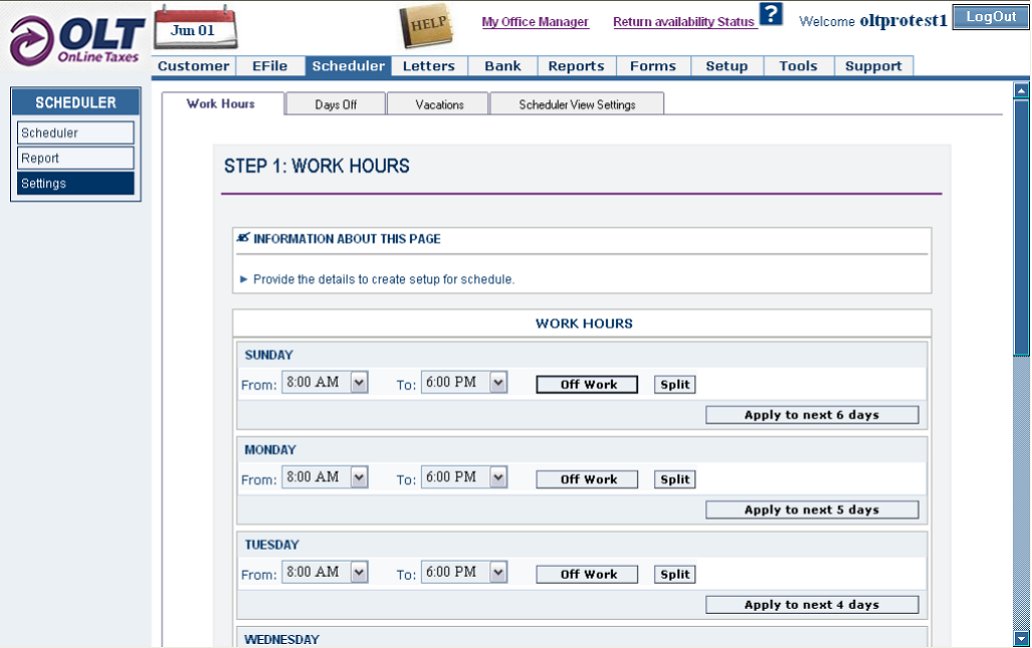Image resolution: width=1032 pixels, height=648 pixels.
Task: Open the Vacations tab
Action: point(438,102)
